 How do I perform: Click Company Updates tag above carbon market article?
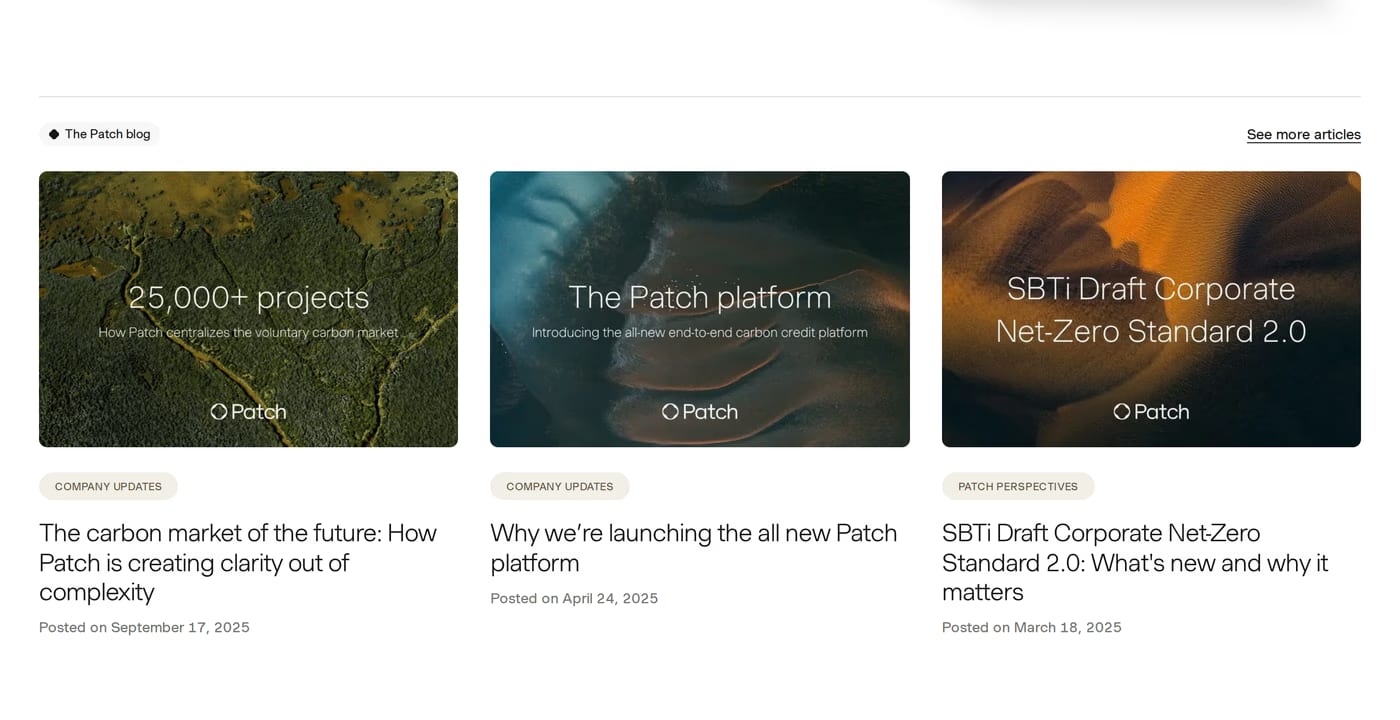coord(108,486)
